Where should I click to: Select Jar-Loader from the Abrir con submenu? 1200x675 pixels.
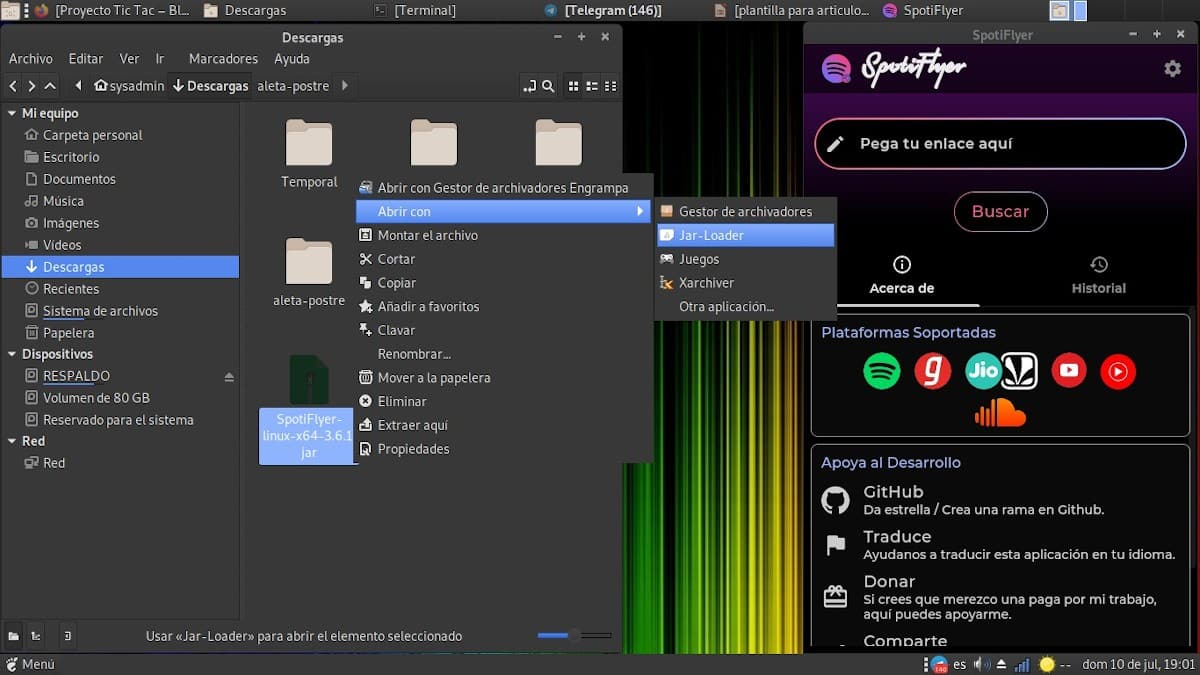(x=712, y=234)
